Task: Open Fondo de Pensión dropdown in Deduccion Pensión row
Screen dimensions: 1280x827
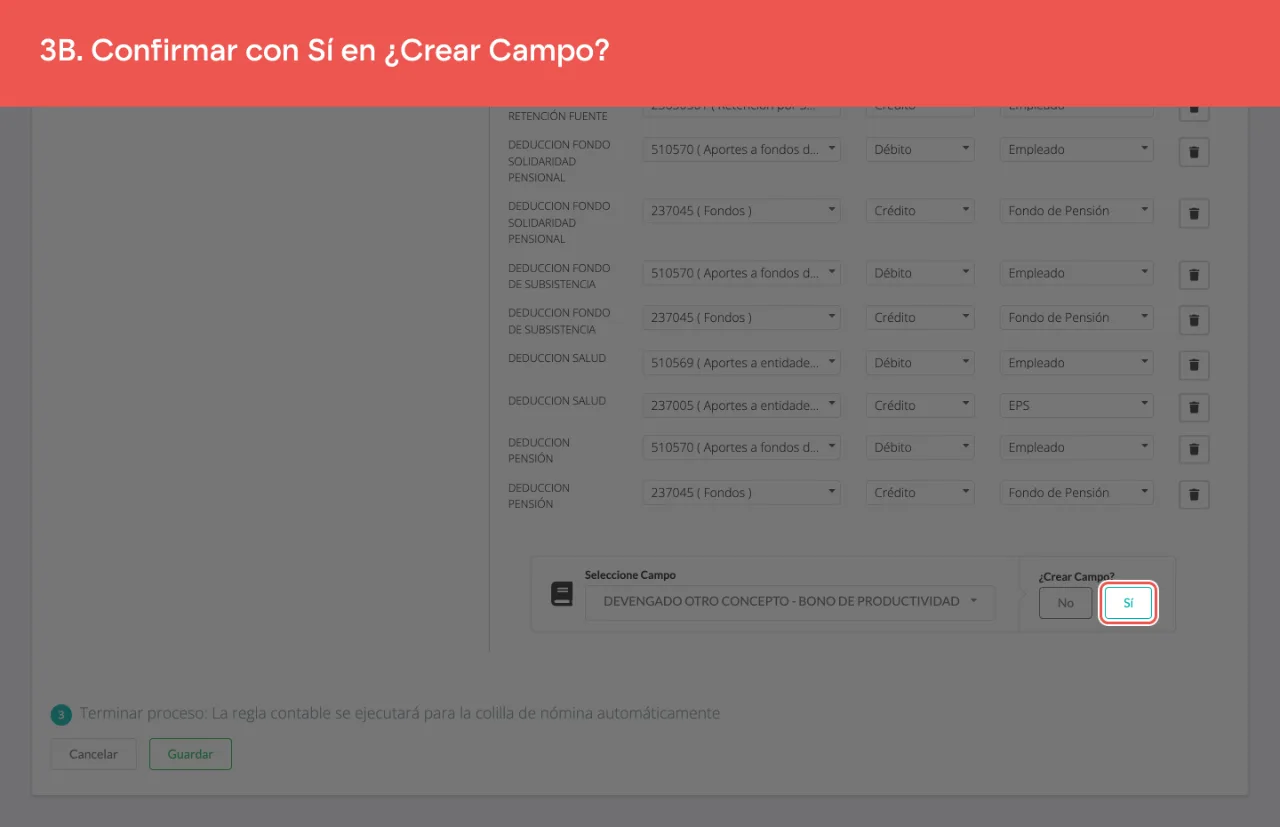Action: click(1077, 493)
